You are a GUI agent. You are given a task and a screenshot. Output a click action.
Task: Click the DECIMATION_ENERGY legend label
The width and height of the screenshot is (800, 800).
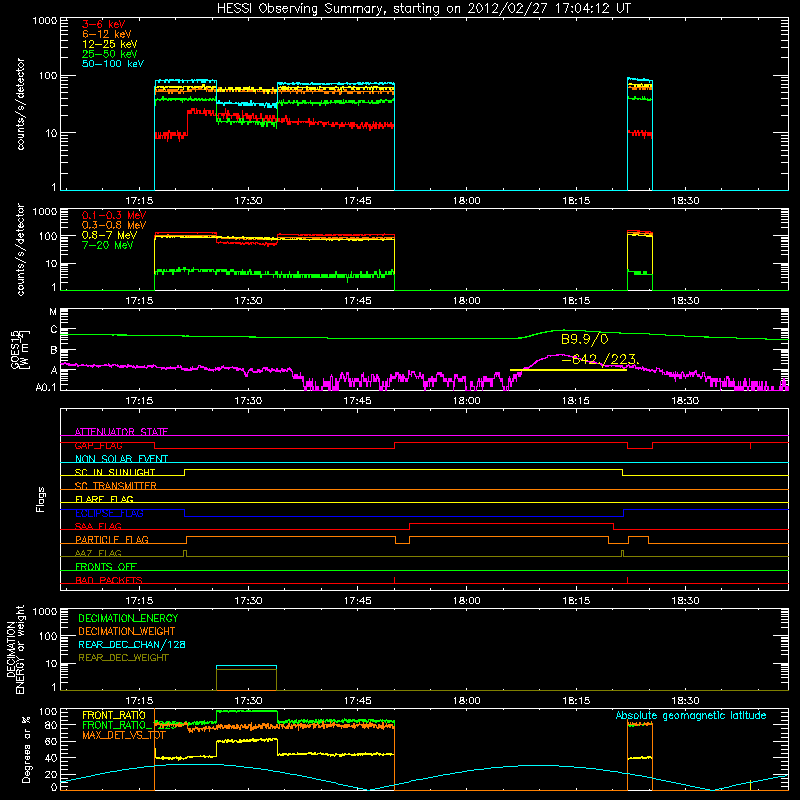[128, 618]
